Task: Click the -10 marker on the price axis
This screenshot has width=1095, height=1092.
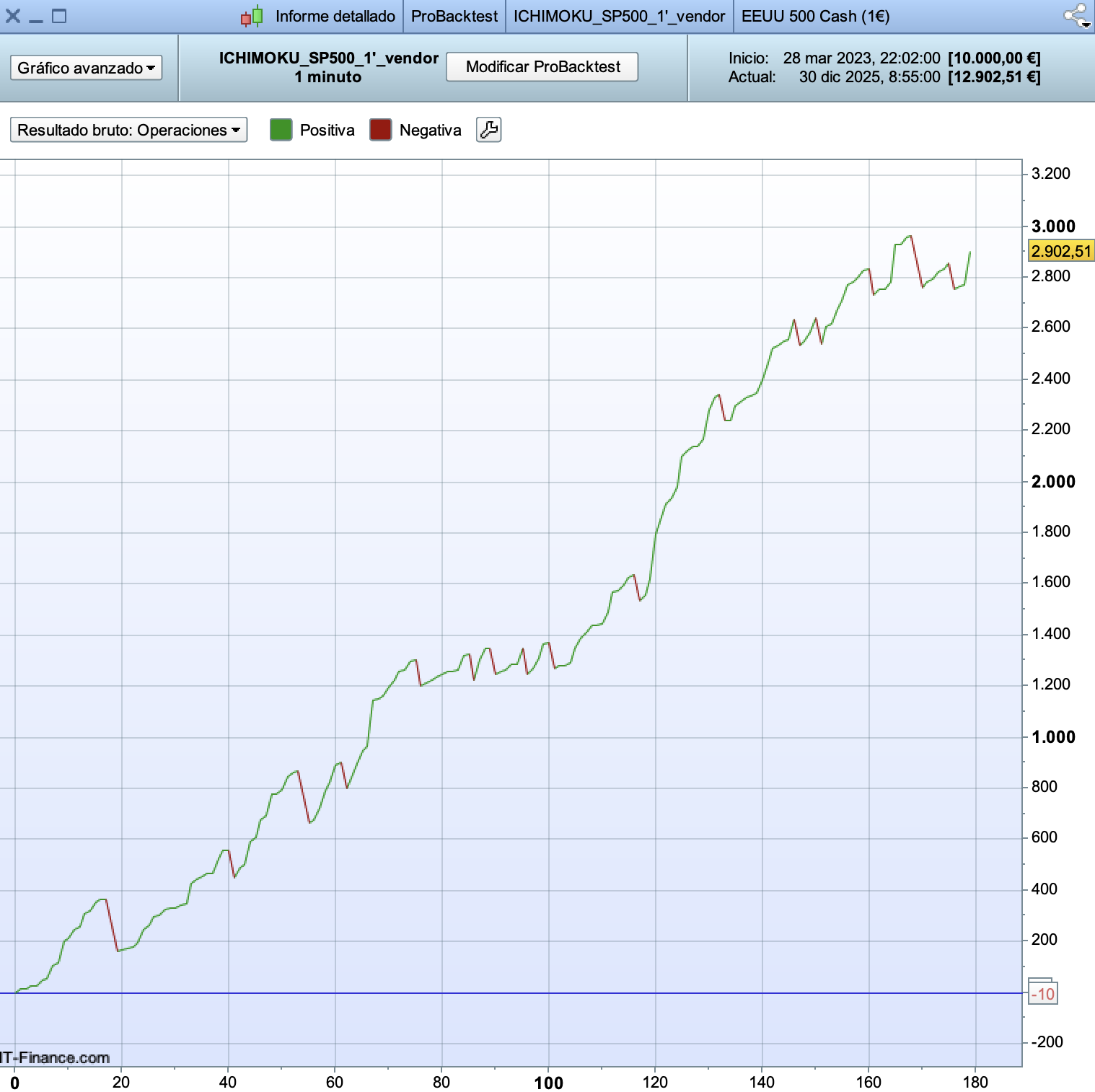Action: (1043, 994)
